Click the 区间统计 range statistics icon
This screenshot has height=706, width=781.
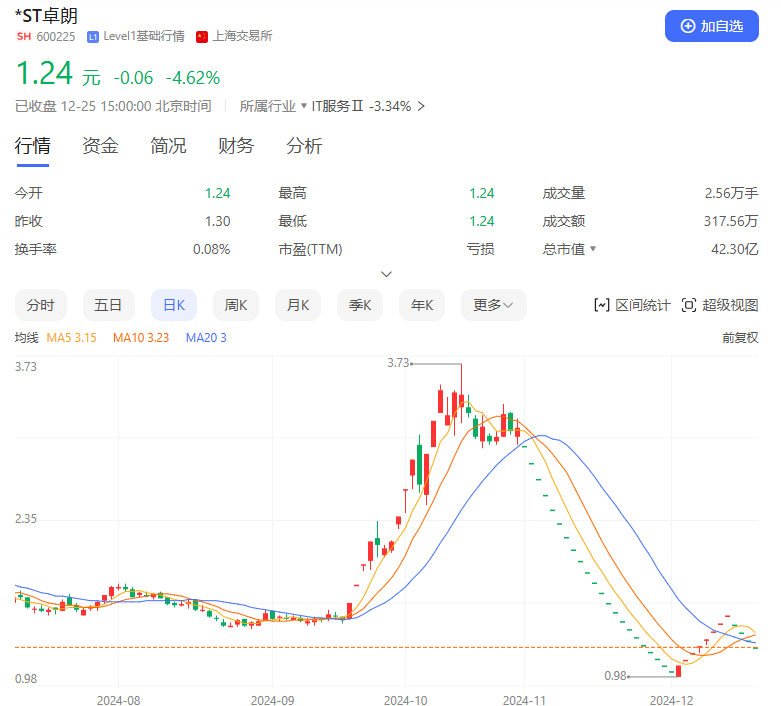tap(602, 305)
